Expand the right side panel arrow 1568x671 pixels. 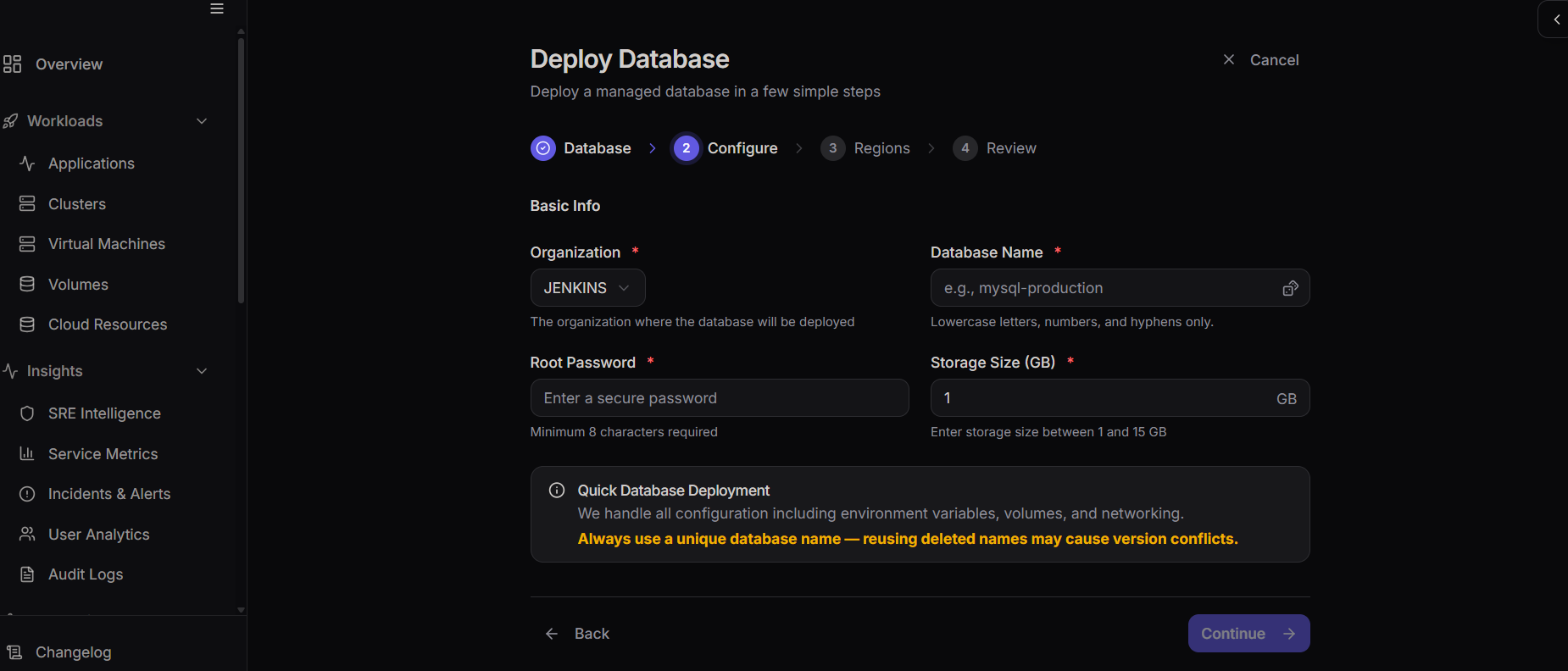(x=1556, y=19)
